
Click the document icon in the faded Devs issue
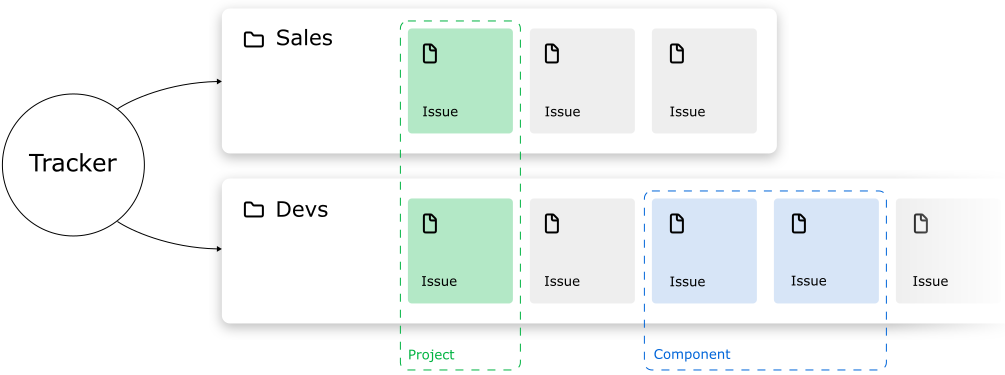tap(920, 224)
